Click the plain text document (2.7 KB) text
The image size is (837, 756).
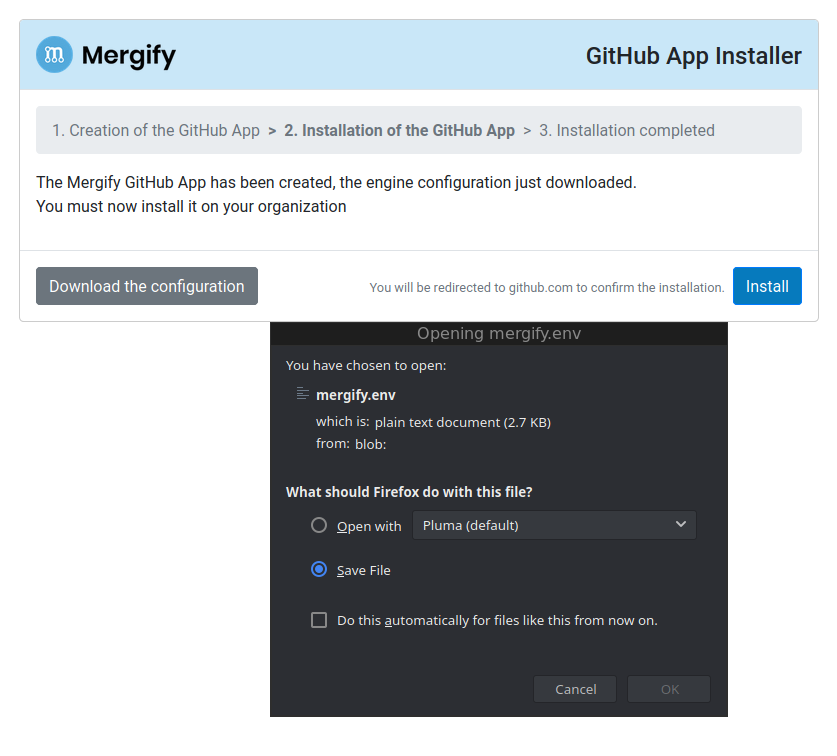tap(462, 422)
